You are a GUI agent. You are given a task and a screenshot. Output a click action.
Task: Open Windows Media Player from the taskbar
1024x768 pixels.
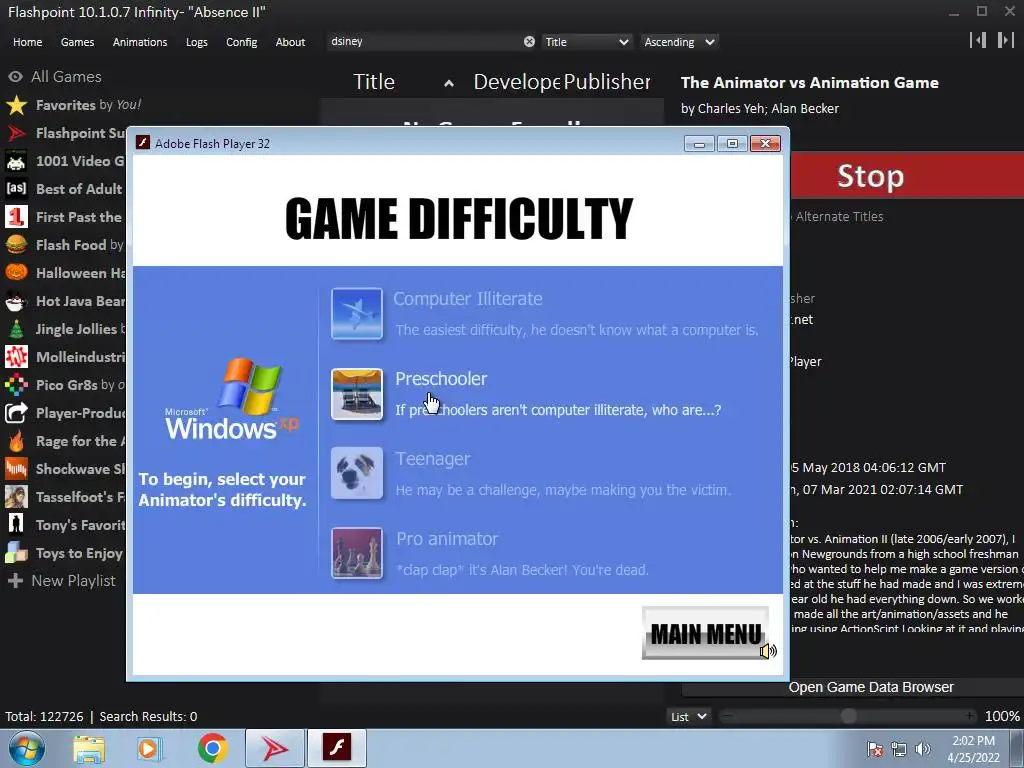[150, 748]
